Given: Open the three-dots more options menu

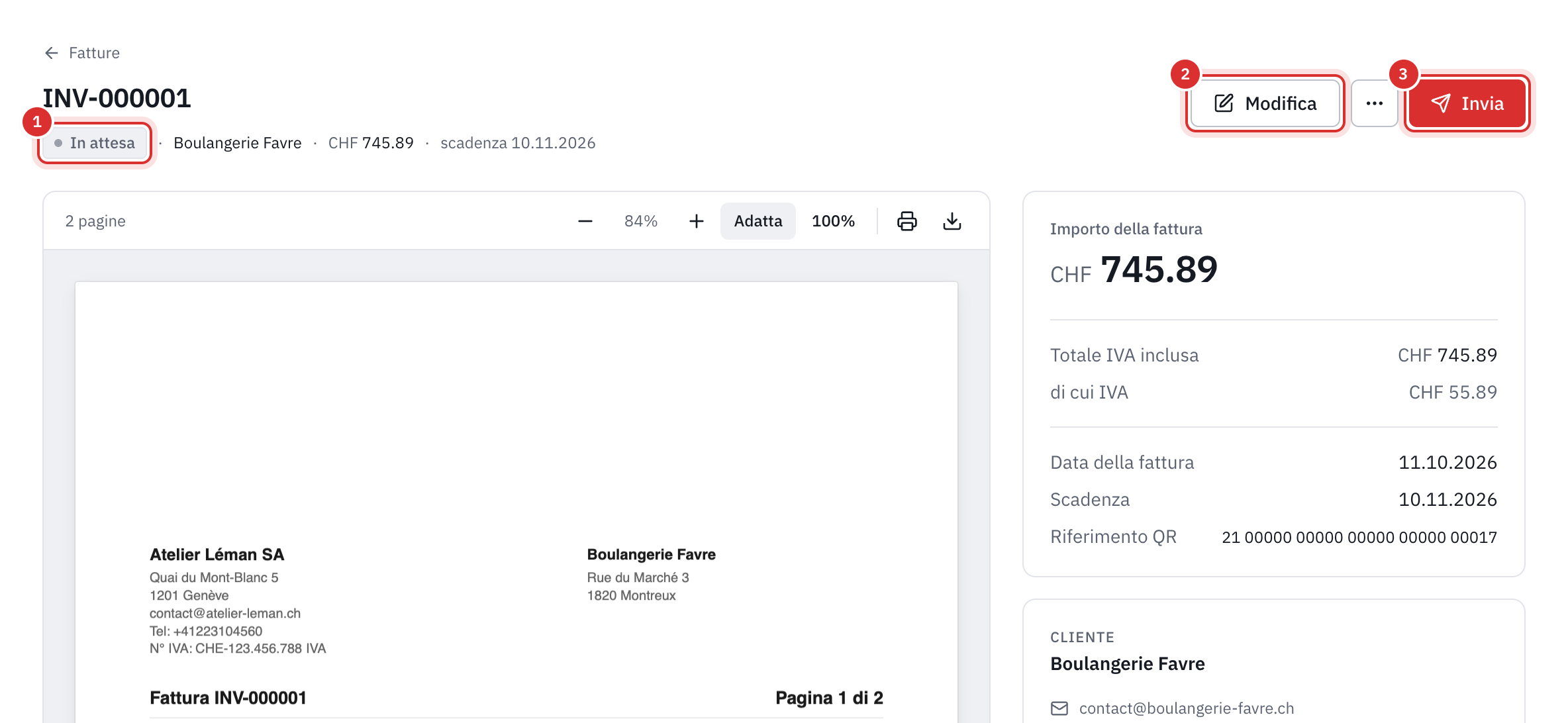Looking at the screenshot, I should tap(1375, 103).
